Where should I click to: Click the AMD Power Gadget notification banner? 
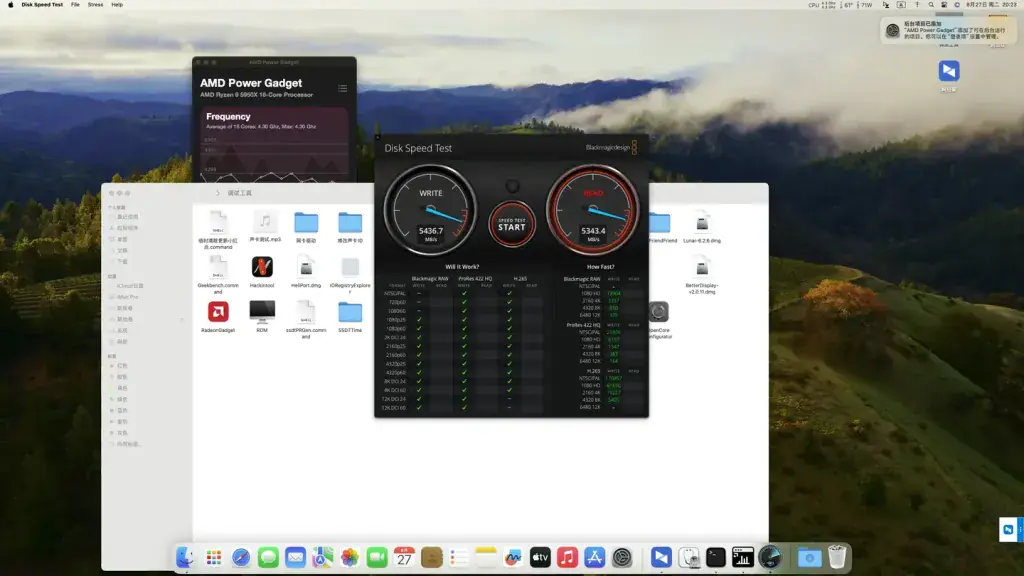tap(948, 30)
